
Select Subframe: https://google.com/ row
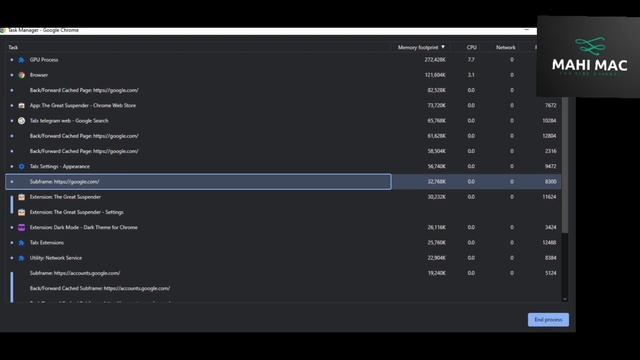pos(283,182)
